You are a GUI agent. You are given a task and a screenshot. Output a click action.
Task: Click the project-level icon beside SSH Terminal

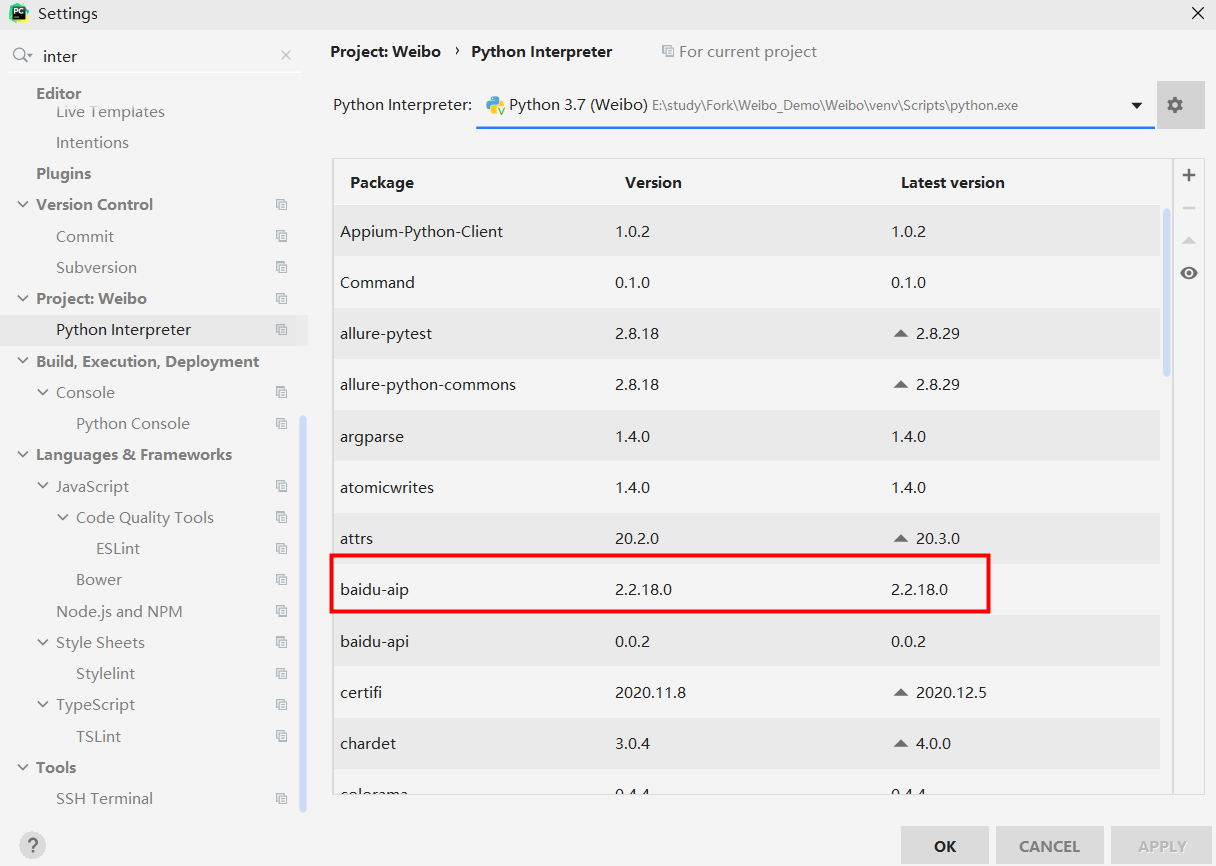(282, 799)
